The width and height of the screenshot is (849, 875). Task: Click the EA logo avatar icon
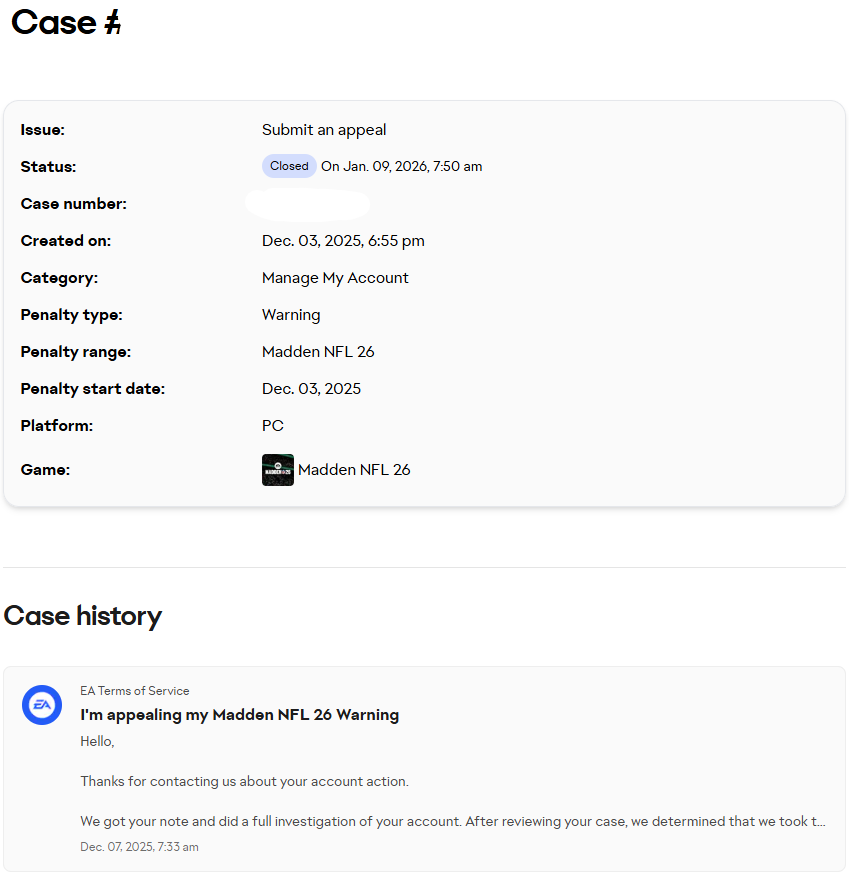[x=42, y=705]
